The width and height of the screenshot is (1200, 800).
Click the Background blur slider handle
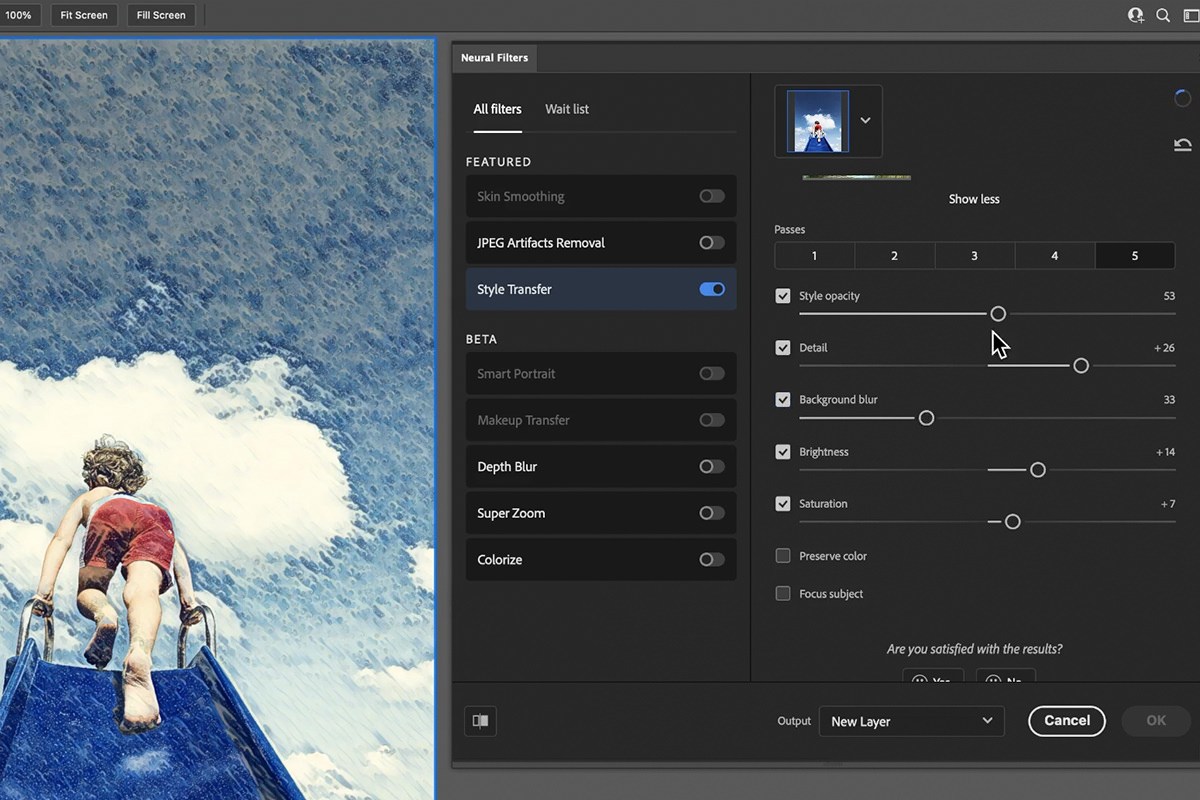[x=926, y=418]
